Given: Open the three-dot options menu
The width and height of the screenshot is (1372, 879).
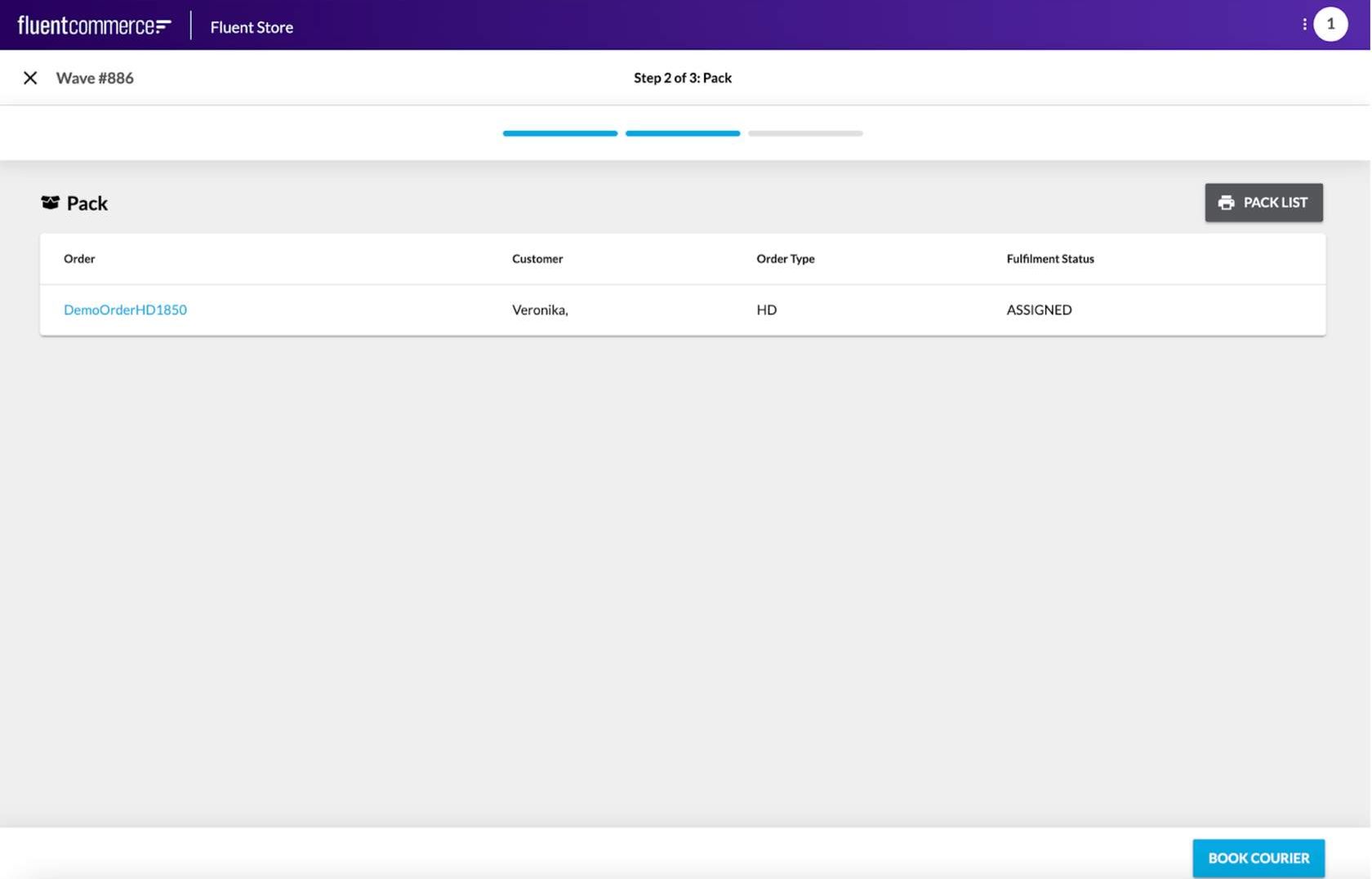Looking at the screenshot, I should 1304,25.
